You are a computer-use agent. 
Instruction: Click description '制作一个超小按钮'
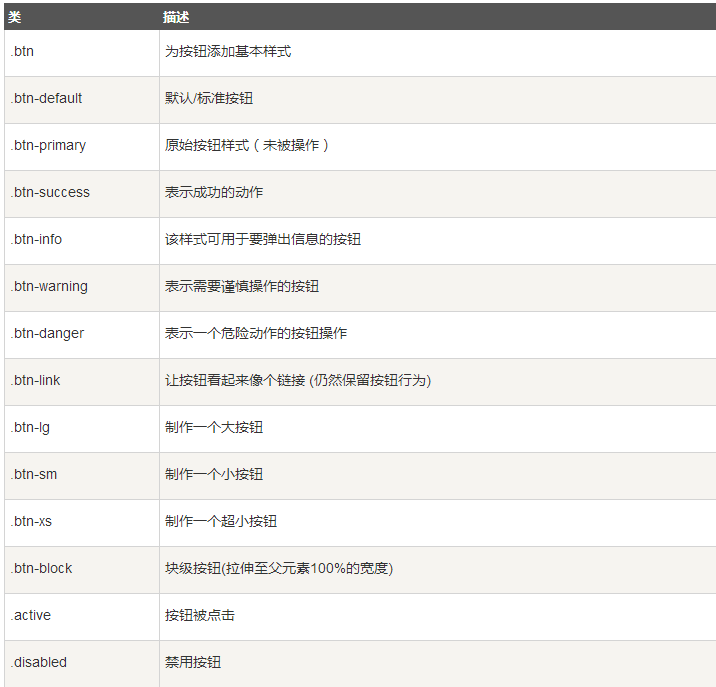(x=221, y=522)
